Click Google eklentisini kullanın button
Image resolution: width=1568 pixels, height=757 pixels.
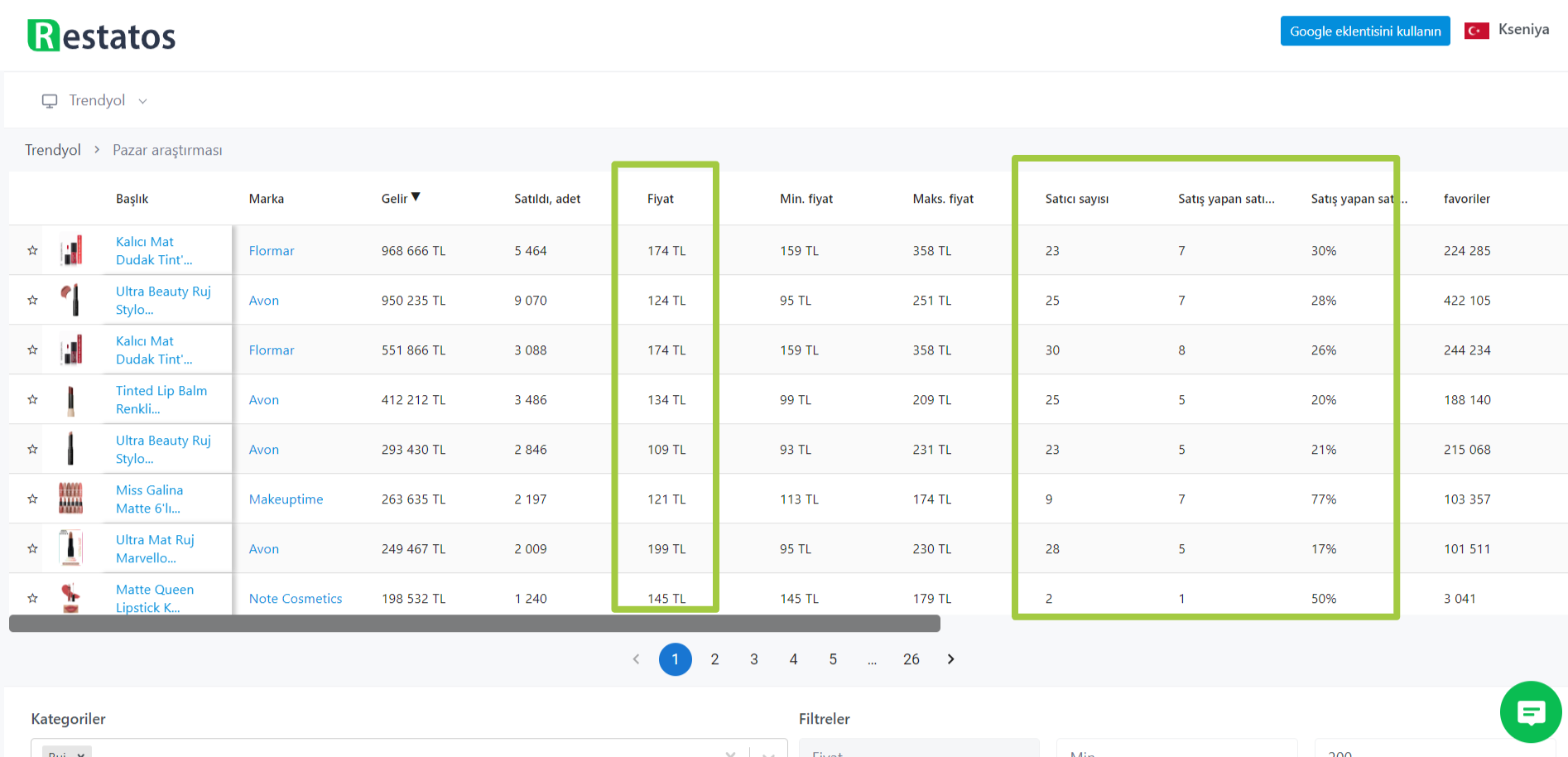pyautogui.click(x=1365, y=31)
